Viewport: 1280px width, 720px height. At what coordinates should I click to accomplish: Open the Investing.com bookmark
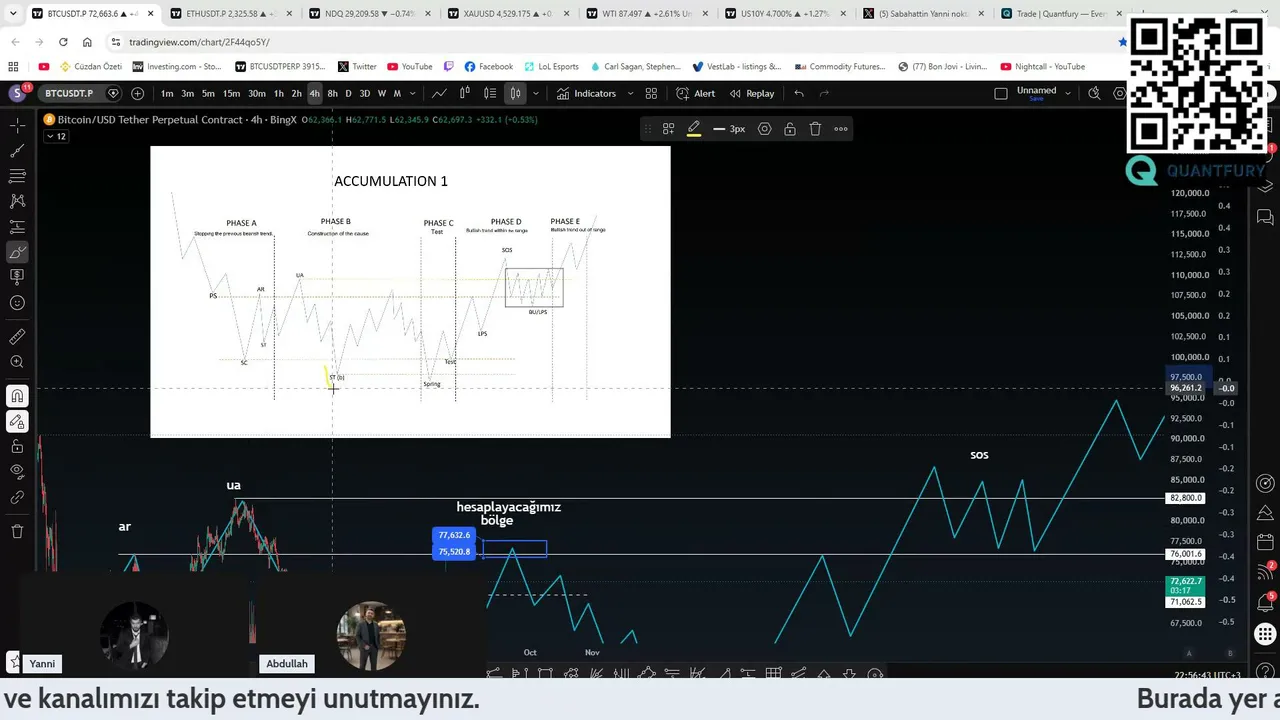click(175, 67)
